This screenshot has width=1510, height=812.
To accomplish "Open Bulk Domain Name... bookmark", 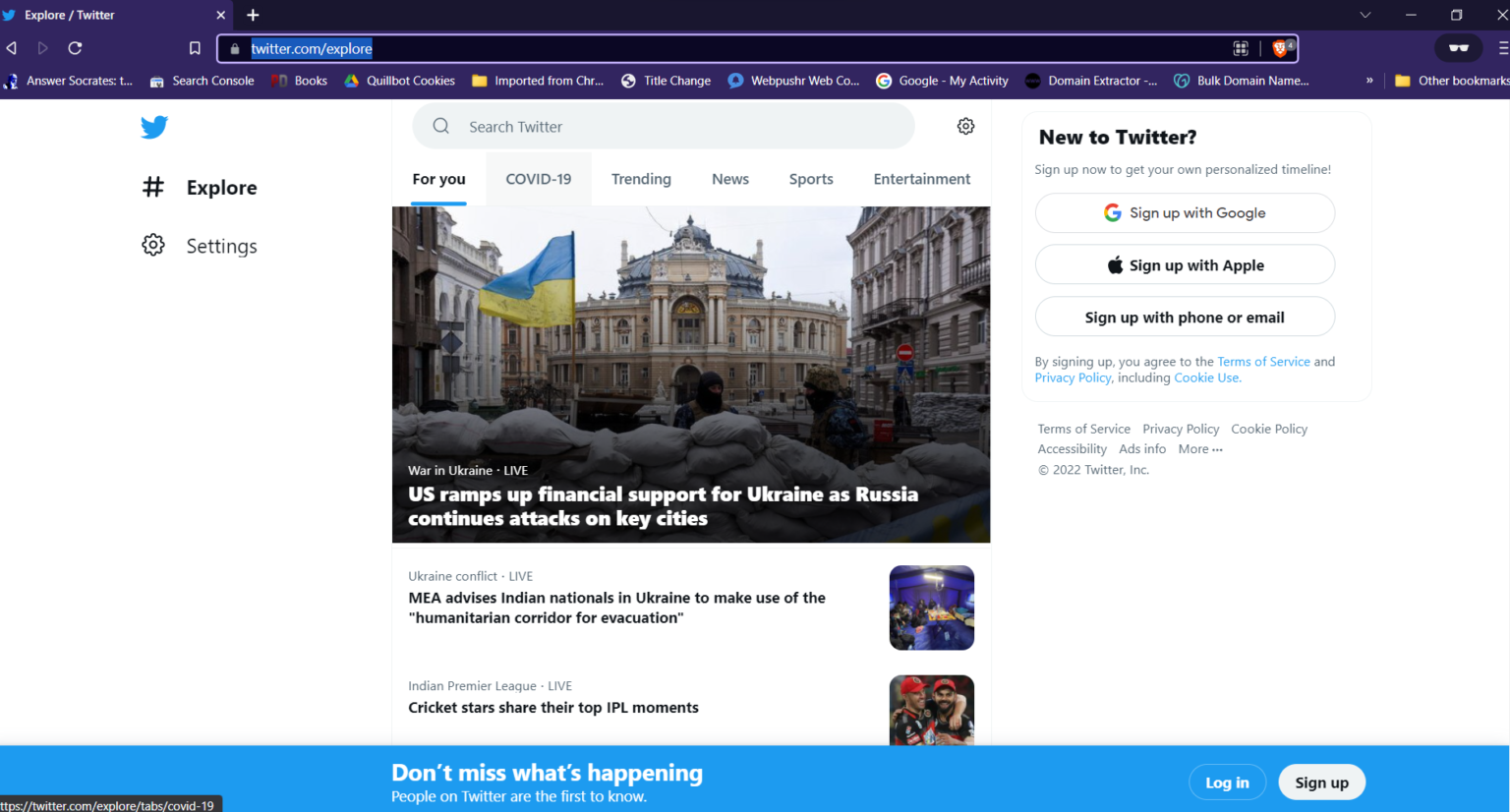I will coord(1242,81).
